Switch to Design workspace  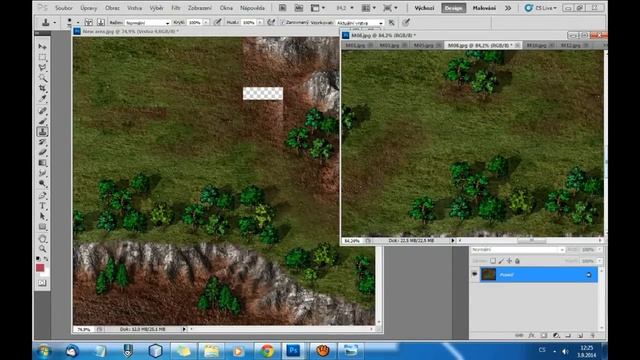(453, 8)
